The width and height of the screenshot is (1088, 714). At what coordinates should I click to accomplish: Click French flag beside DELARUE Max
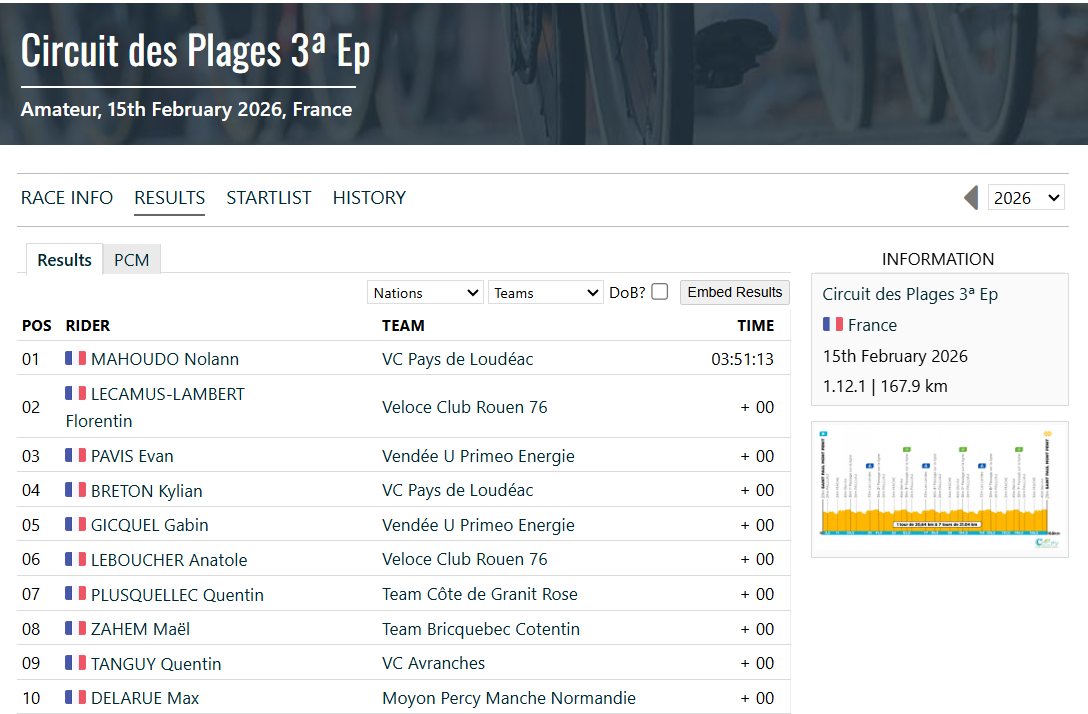click(76, 697)
